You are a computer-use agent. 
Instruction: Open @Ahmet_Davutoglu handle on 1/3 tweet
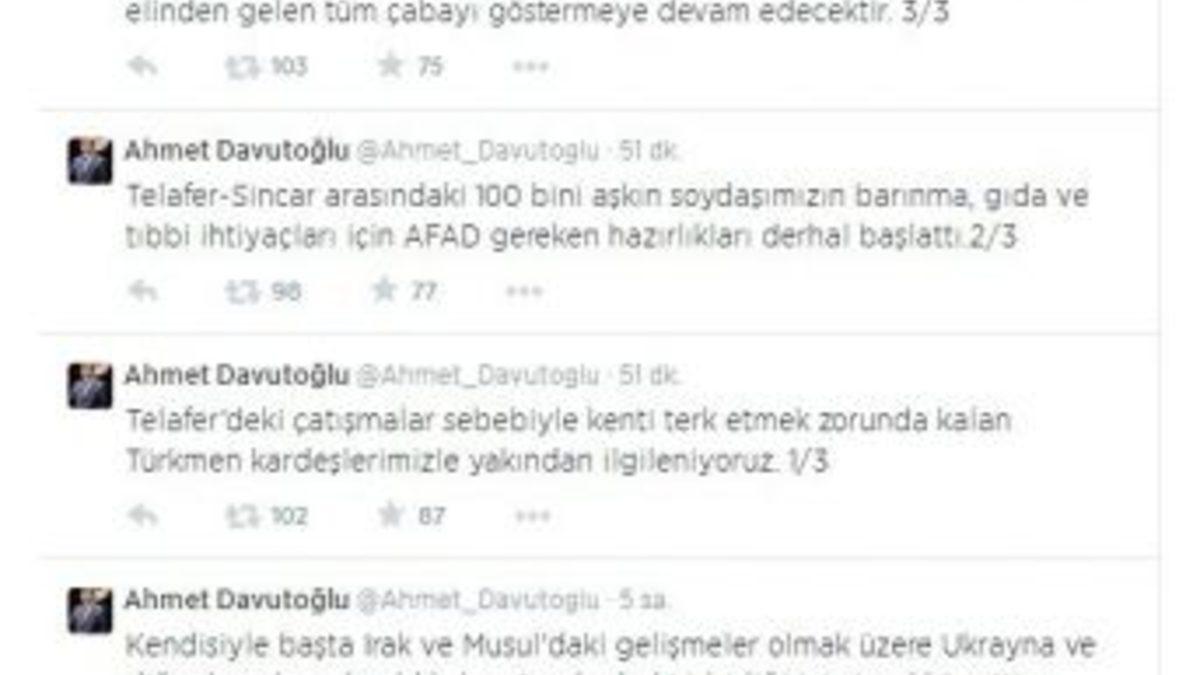coord(478,376)
